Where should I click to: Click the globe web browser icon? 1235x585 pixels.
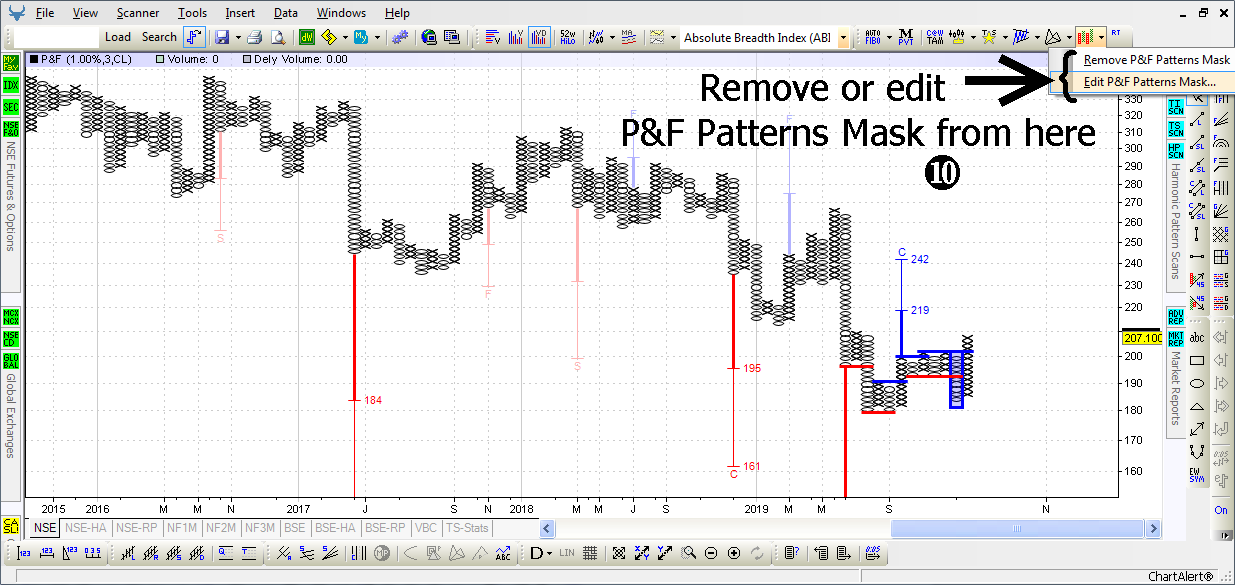pos(428,37)
